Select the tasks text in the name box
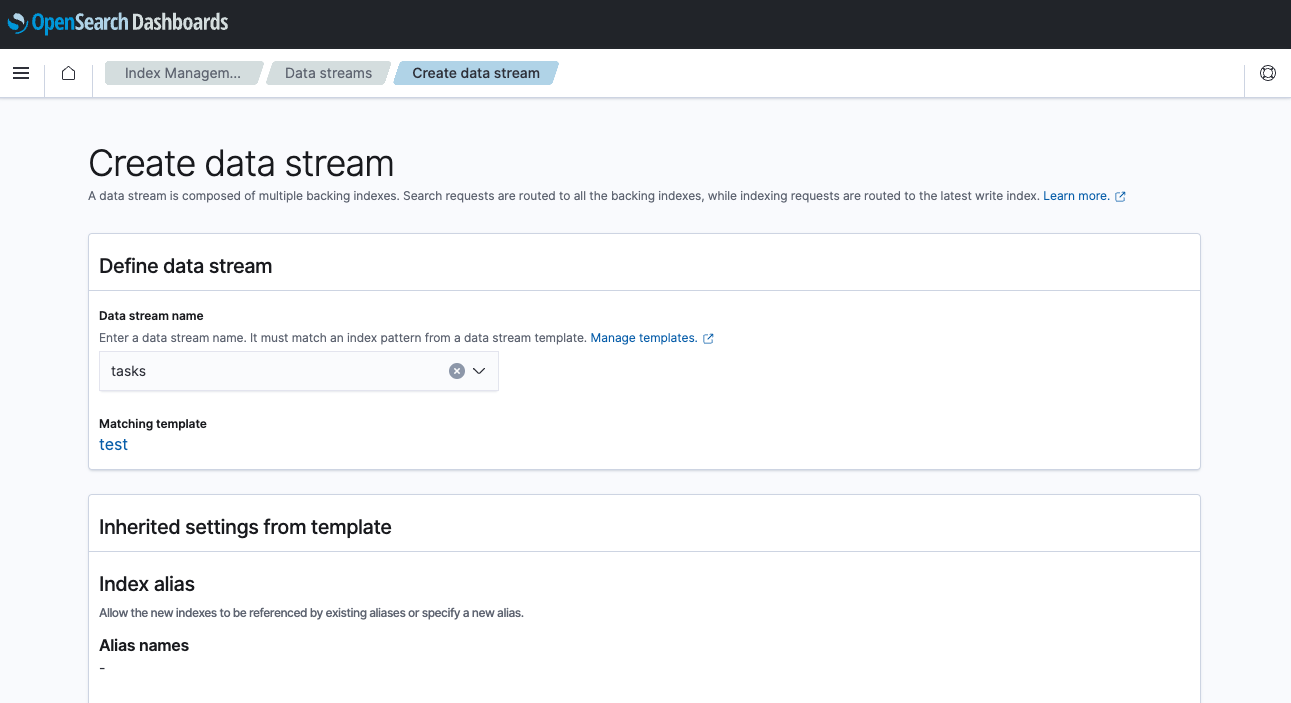This screenshot has height=703, width=1291. [x=128, y=370]
